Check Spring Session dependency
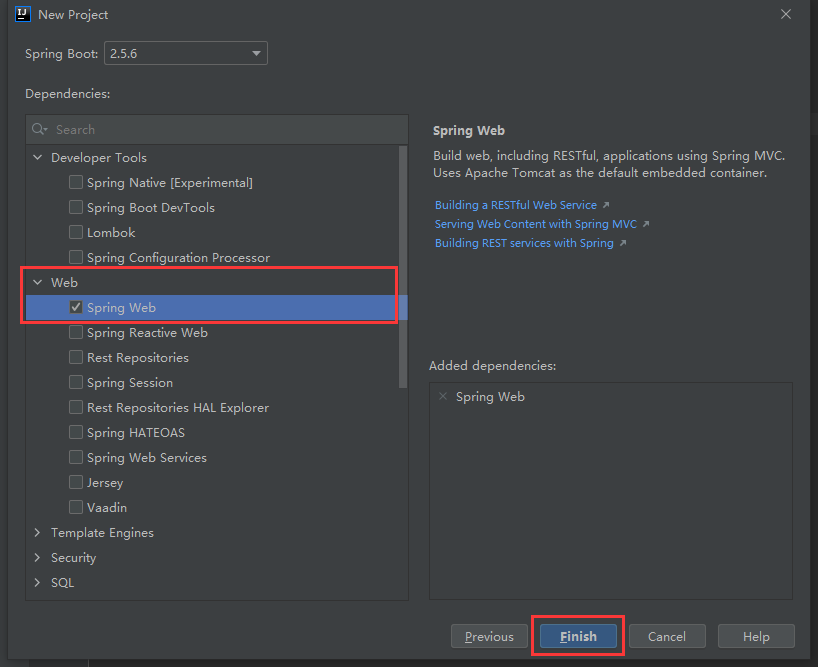Image resolution: width=818 pixels, height=667 pixels. tap(76, 382)
